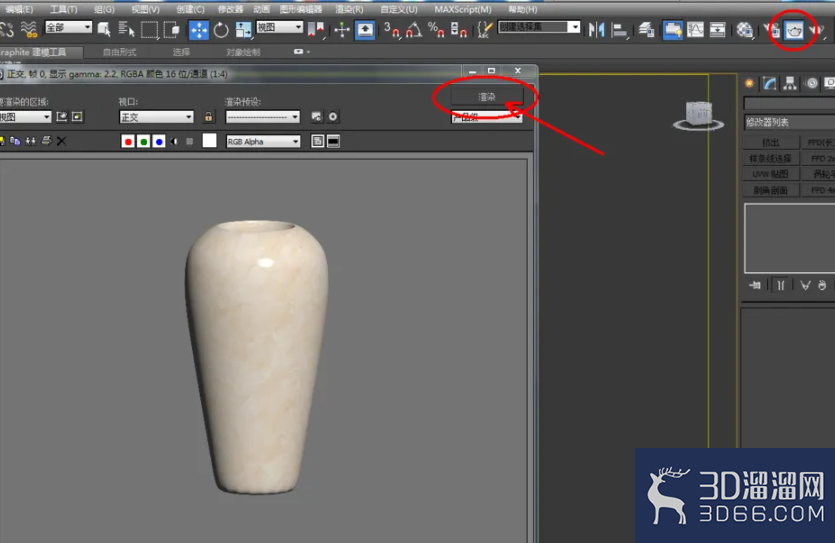The height and width of the screenshot is (543, 835).
Task: Toggle the frame window UI overlay button
Action: point(317,141)
